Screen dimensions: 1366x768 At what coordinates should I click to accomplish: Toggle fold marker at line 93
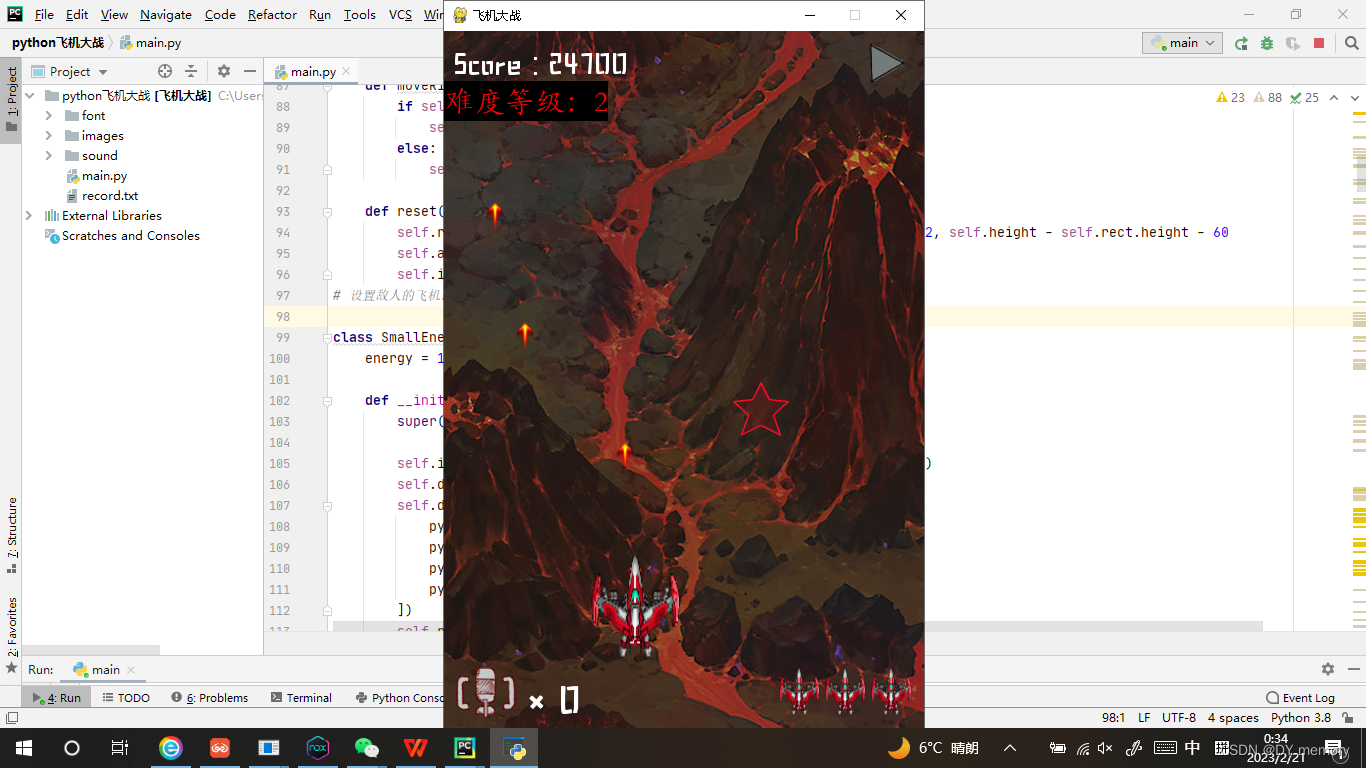[327, 212]
